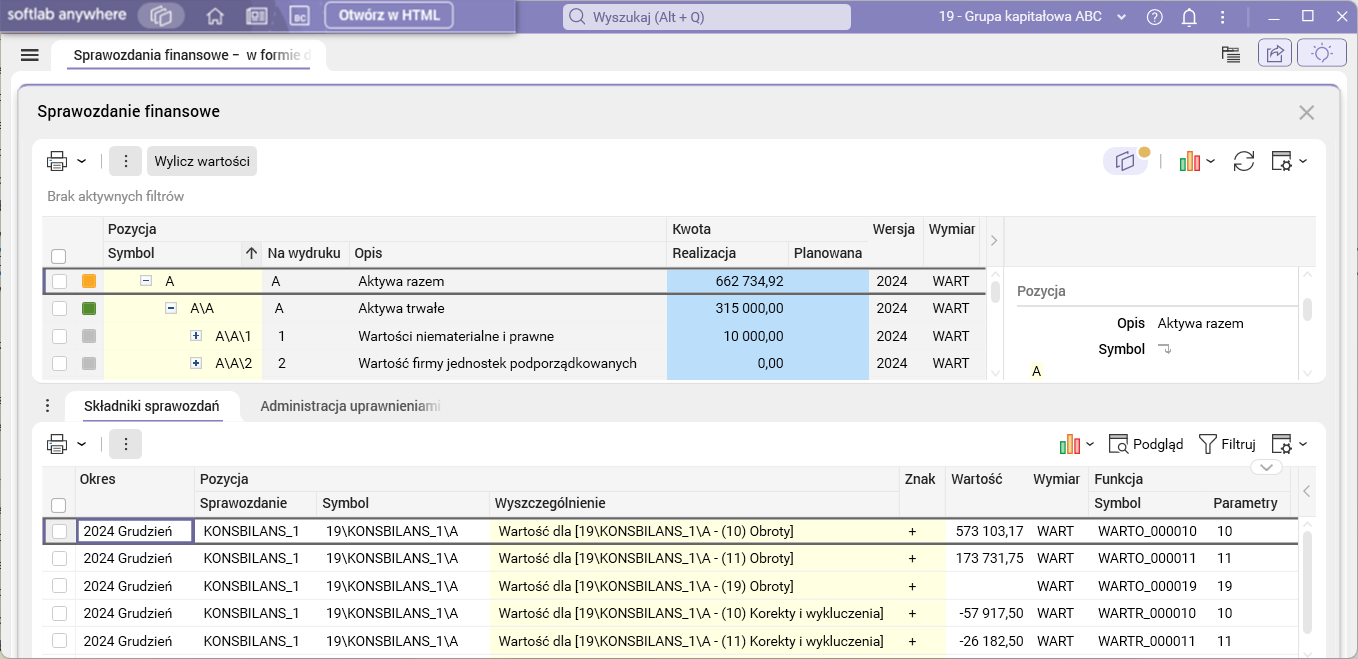Select checkbox of first 2024 Grudzień row
The image size is (1358, 659).
[x=60, y=531]
